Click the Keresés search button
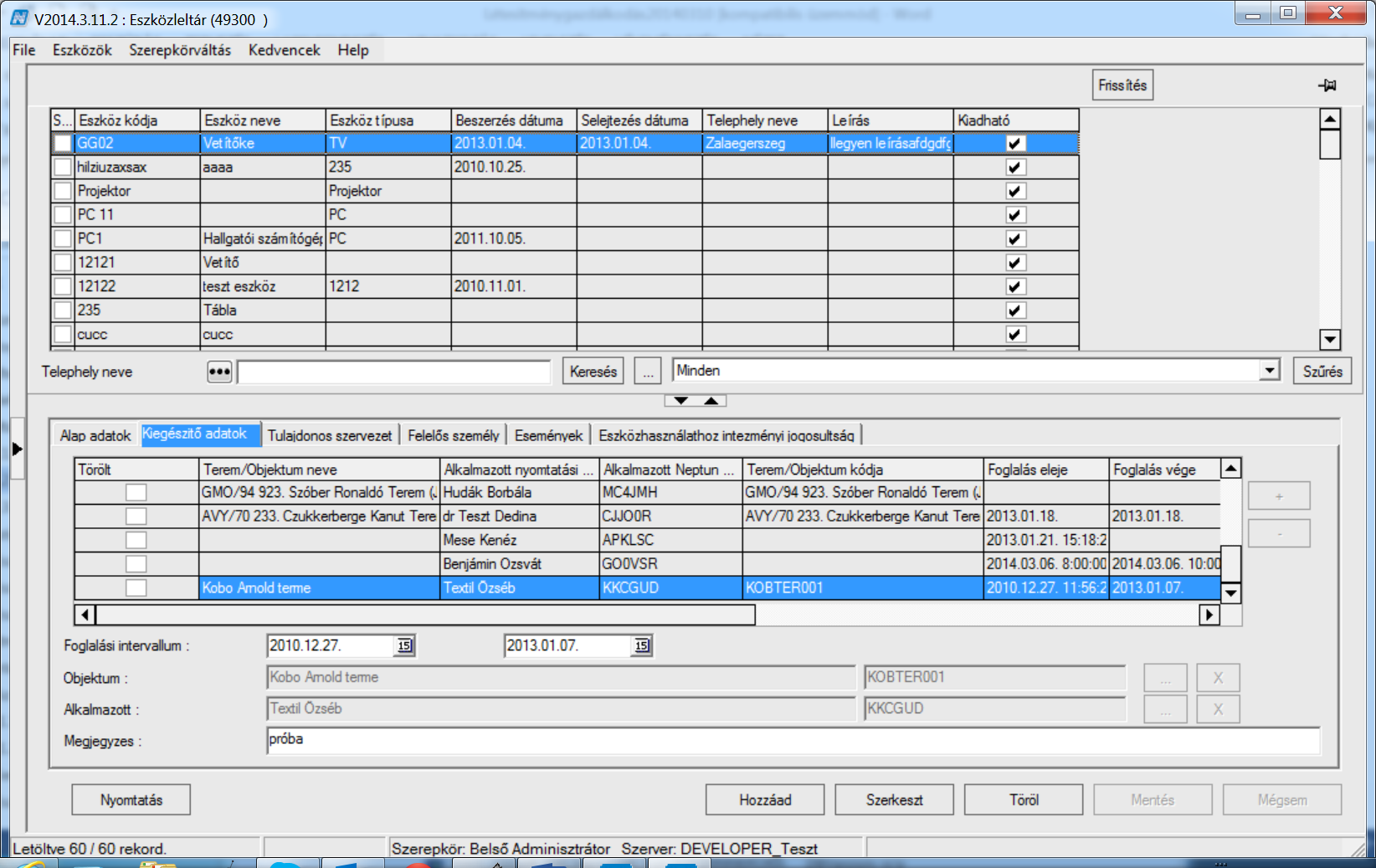Screen dimensions: 1376x868 [593, 372]
